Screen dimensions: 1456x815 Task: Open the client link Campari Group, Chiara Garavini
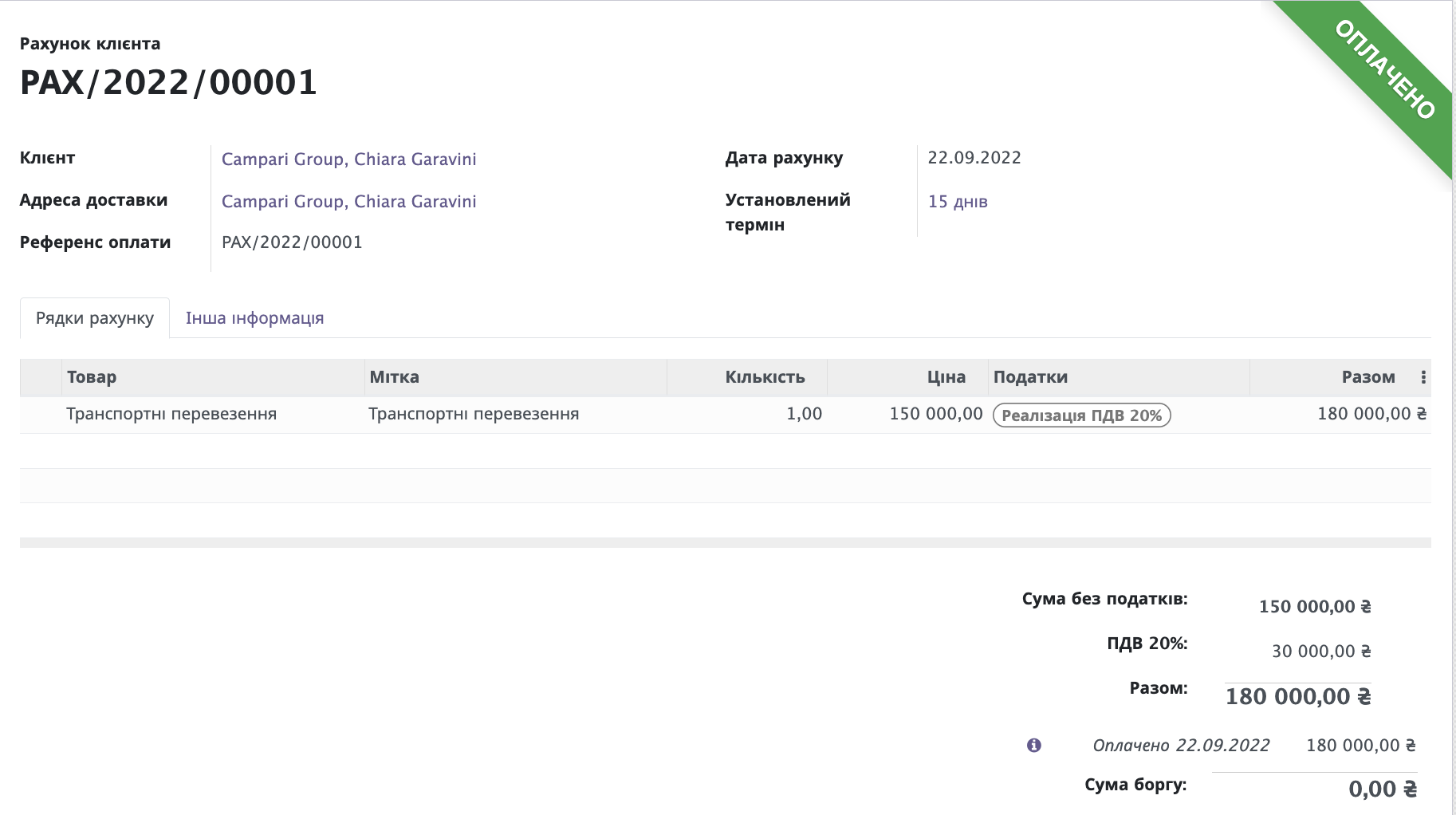click(349, 159)
